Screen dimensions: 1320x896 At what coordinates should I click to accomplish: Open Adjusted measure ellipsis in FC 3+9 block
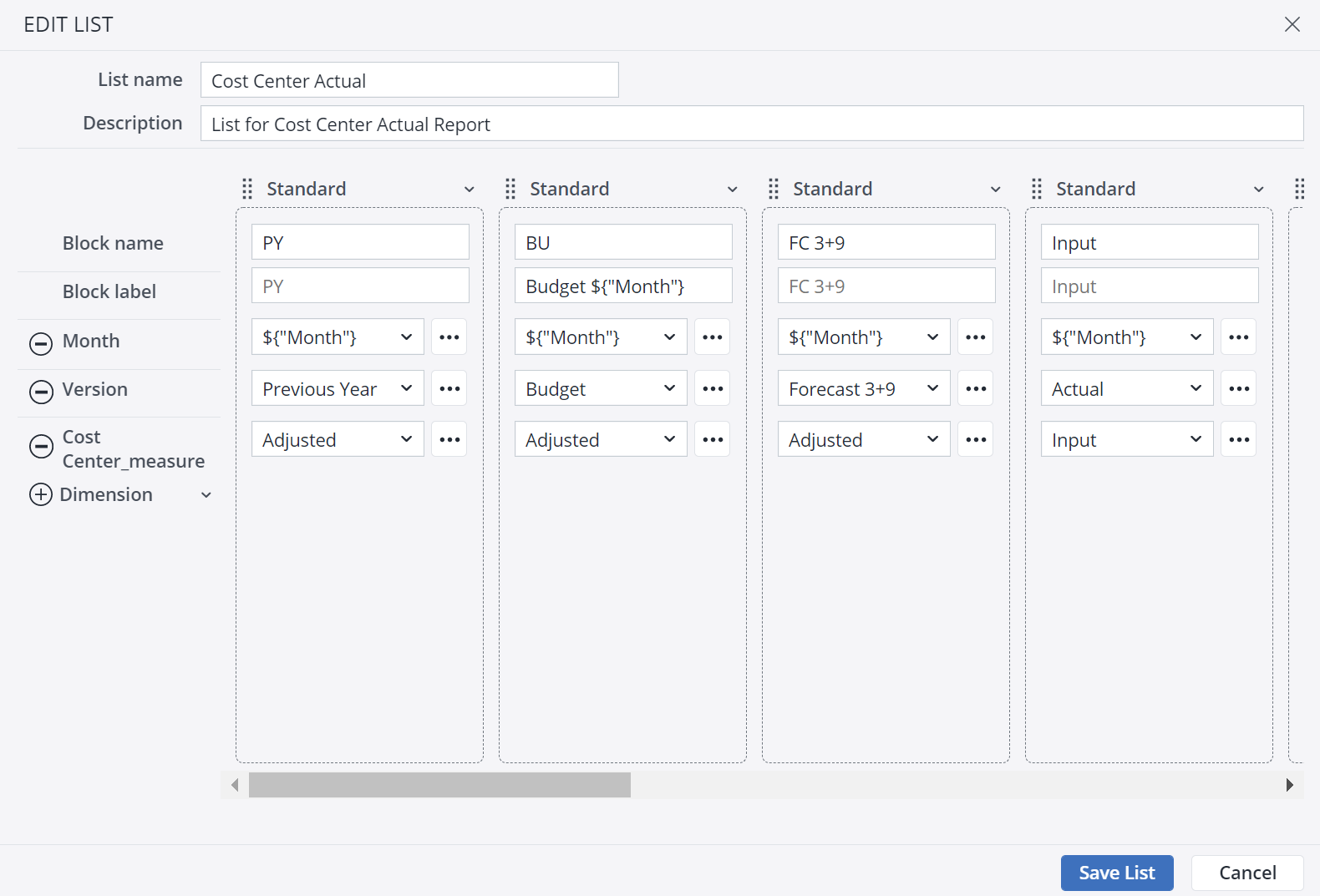pyautogui.click(x=976, y=439)
